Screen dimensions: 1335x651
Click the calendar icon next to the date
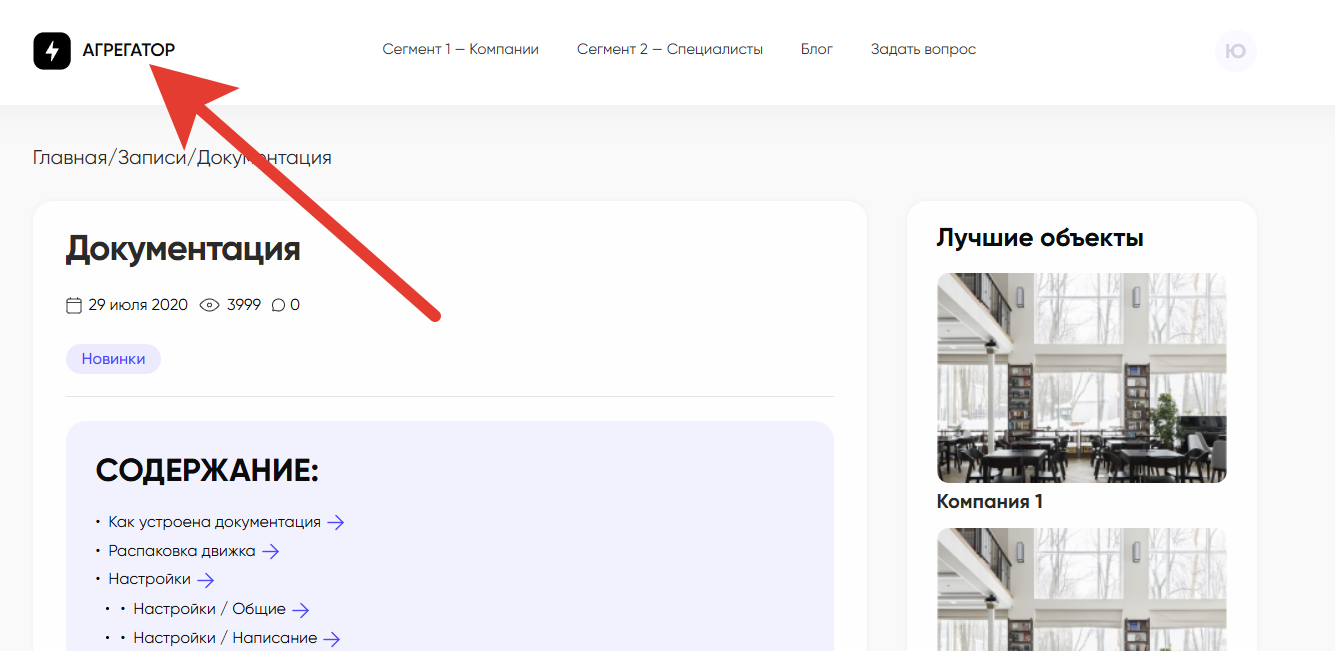74,305
